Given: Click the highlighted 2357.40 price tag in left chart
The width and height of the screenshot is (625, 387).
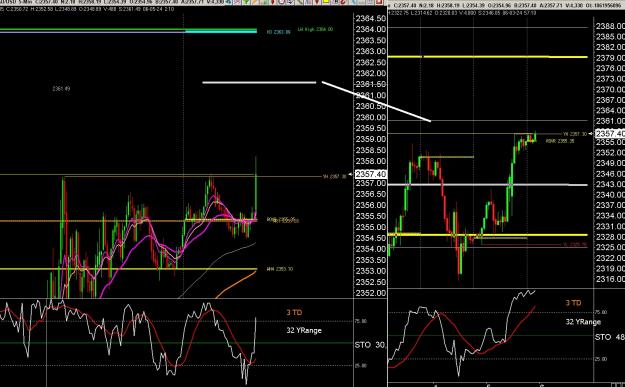Looking at the screenshot, I should [x=371, y=174].
